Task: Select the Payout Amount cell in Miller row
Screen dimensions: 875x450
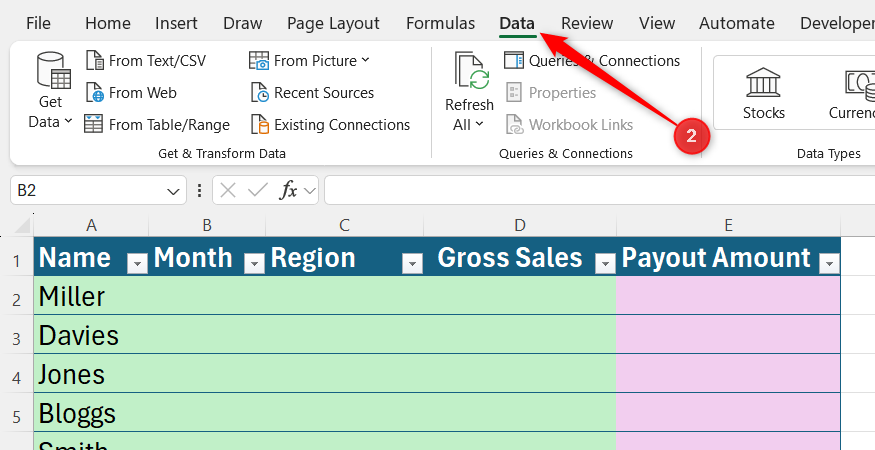Action: [x=728, y=296]
